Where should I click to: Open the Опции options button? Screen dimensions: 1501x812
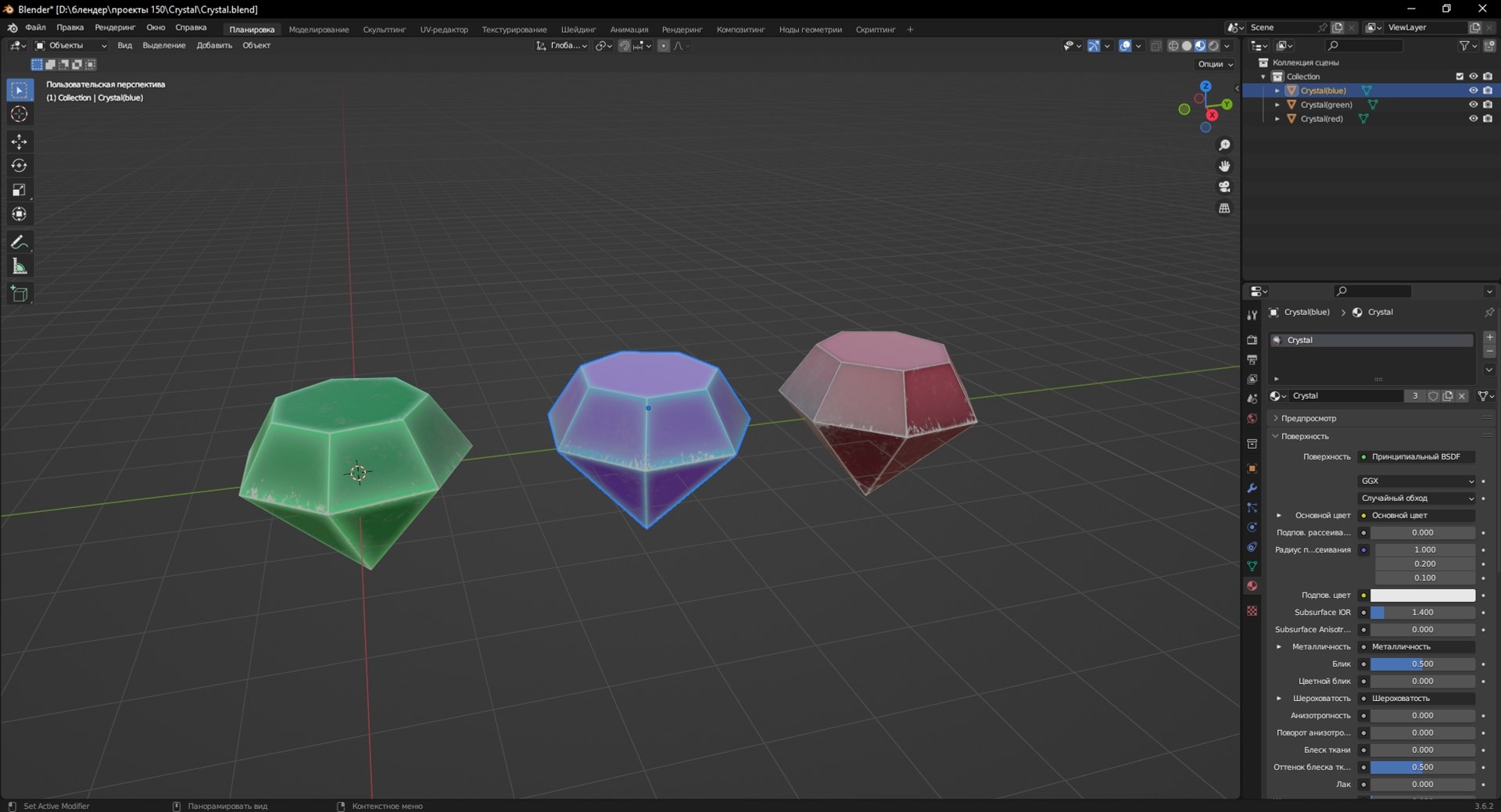pyautogui.click(x=1215, y=64)
